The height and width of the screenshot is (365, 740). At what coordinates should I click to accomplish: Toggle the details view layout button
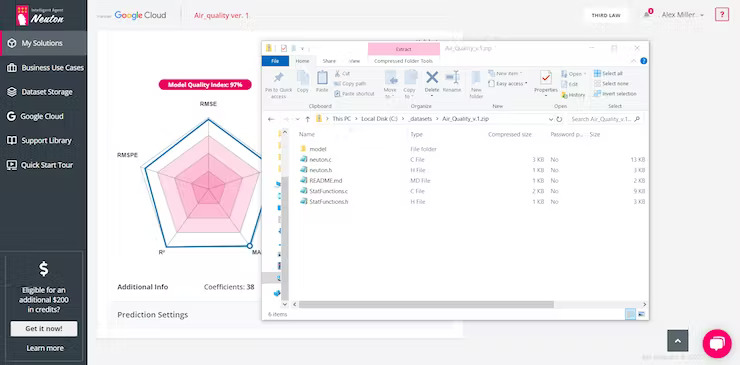630,314
